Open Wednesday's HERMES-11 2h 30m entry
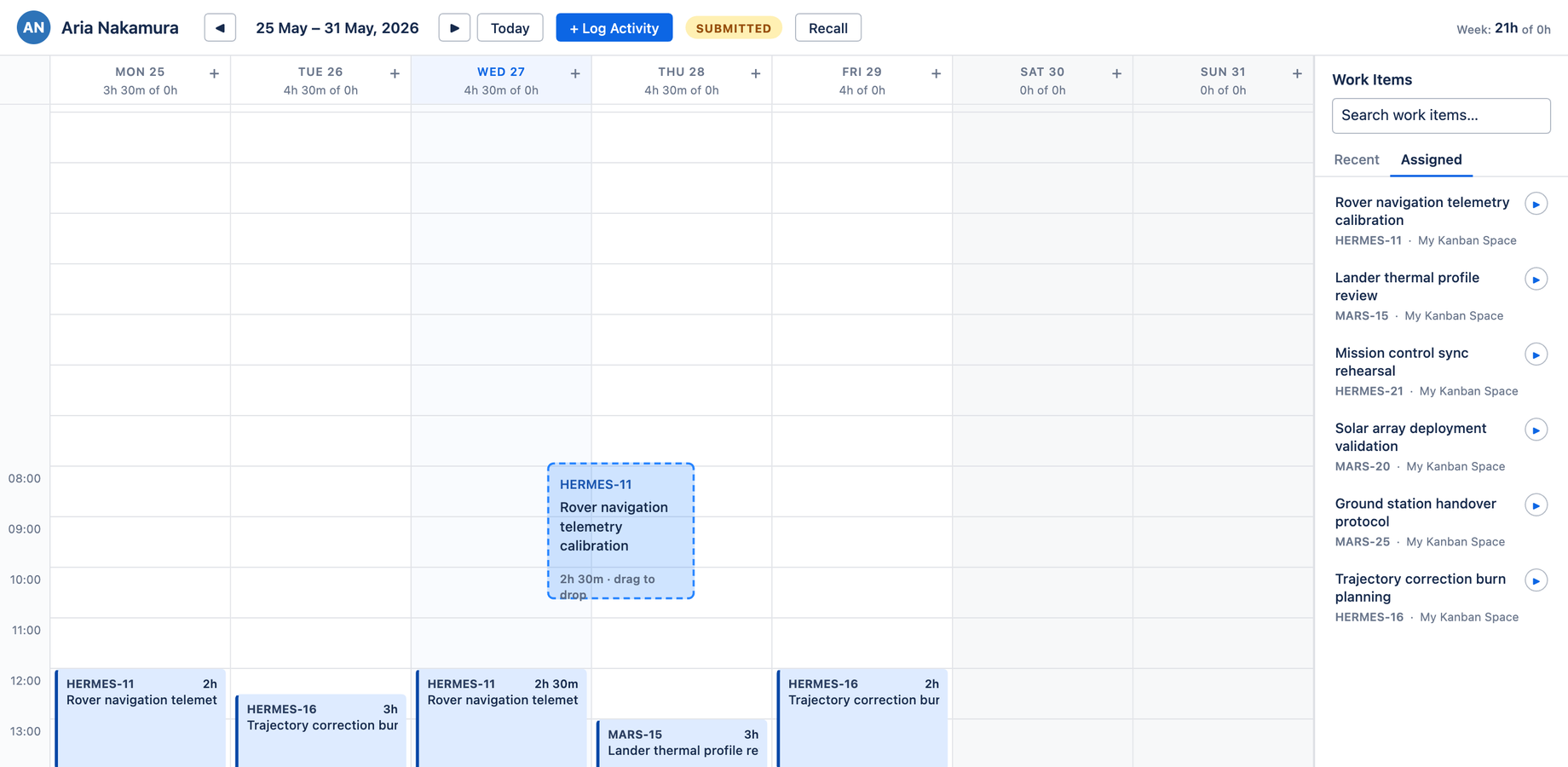The image size is (1568, 767). tap(502, 718)
